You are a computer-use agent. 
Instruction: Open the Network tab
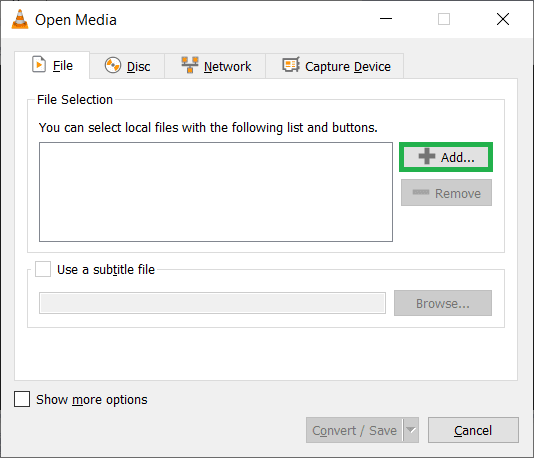pyautogui.click(x=215, y=66)
